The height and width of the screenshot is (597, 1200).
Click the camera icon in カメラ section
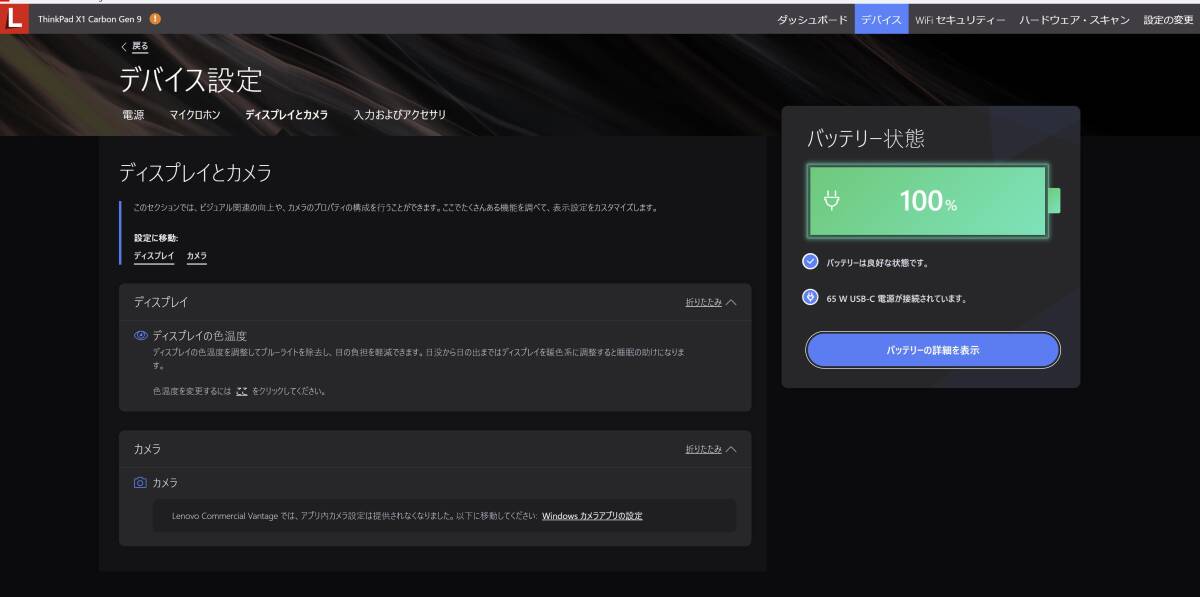(x=140, y=482)
